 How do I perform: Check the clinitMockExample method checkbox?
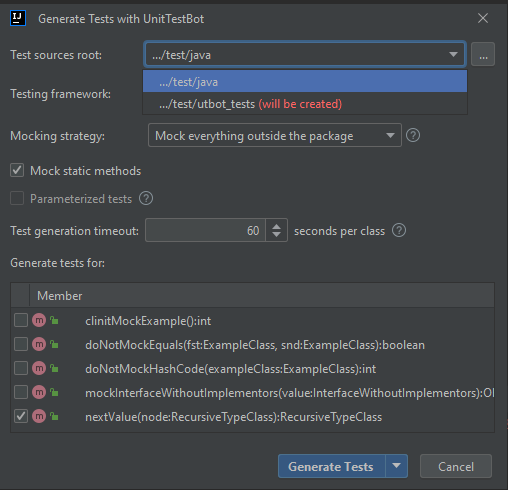click(x=21, y=320)
